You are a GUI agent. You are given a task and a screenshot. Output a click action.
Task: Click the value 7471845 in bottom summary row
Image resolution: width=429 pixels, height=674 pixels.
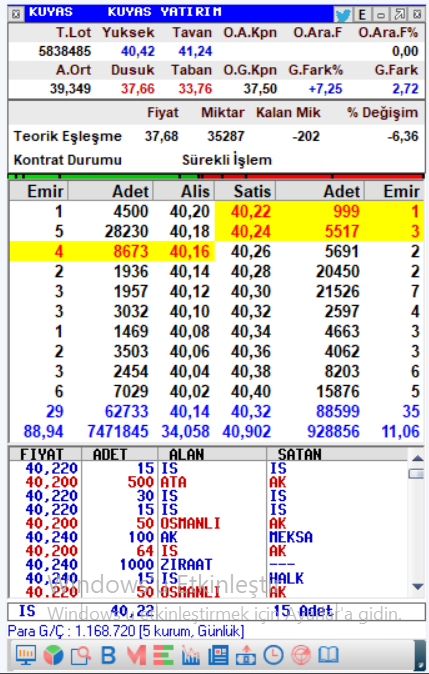[x=118, y=432]
